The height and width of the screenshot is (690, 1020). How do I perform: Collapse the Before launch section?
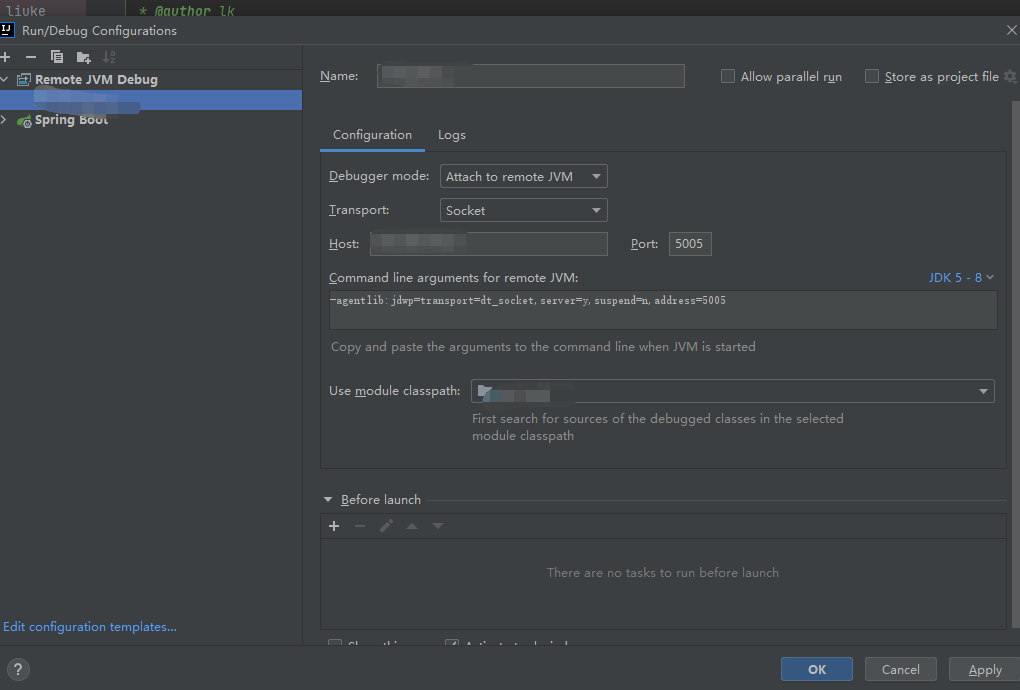point(328,499)
